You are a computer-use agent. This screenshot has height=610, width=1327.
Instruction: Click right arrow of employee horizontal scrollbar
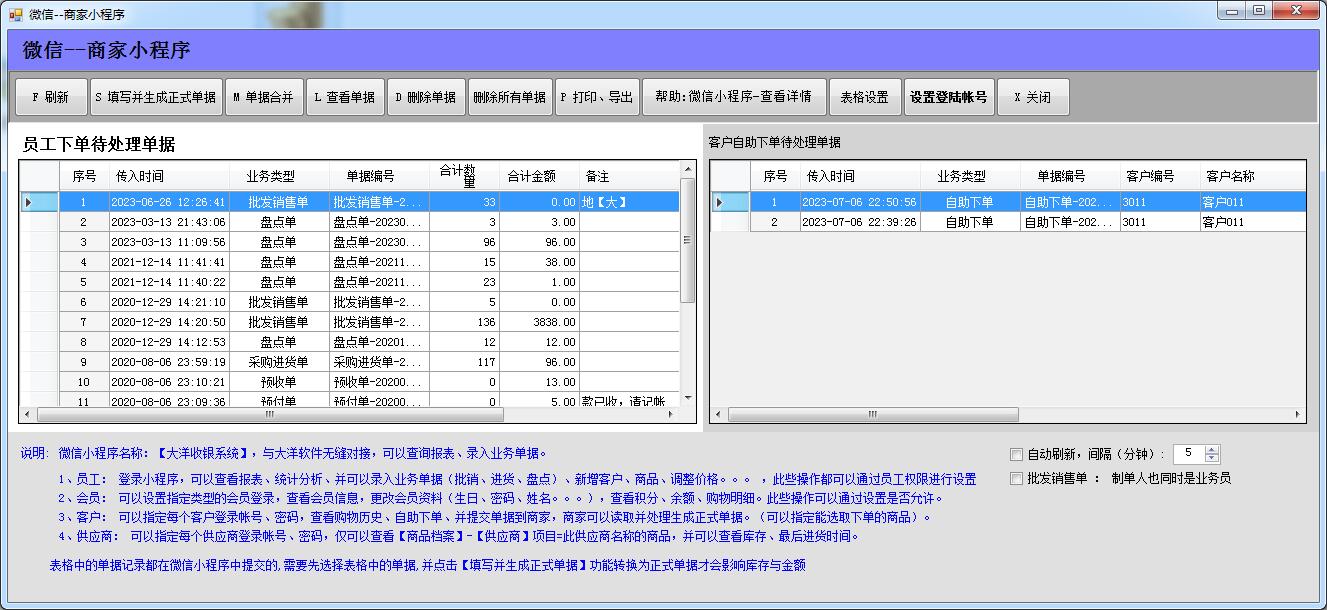(672, 414)
